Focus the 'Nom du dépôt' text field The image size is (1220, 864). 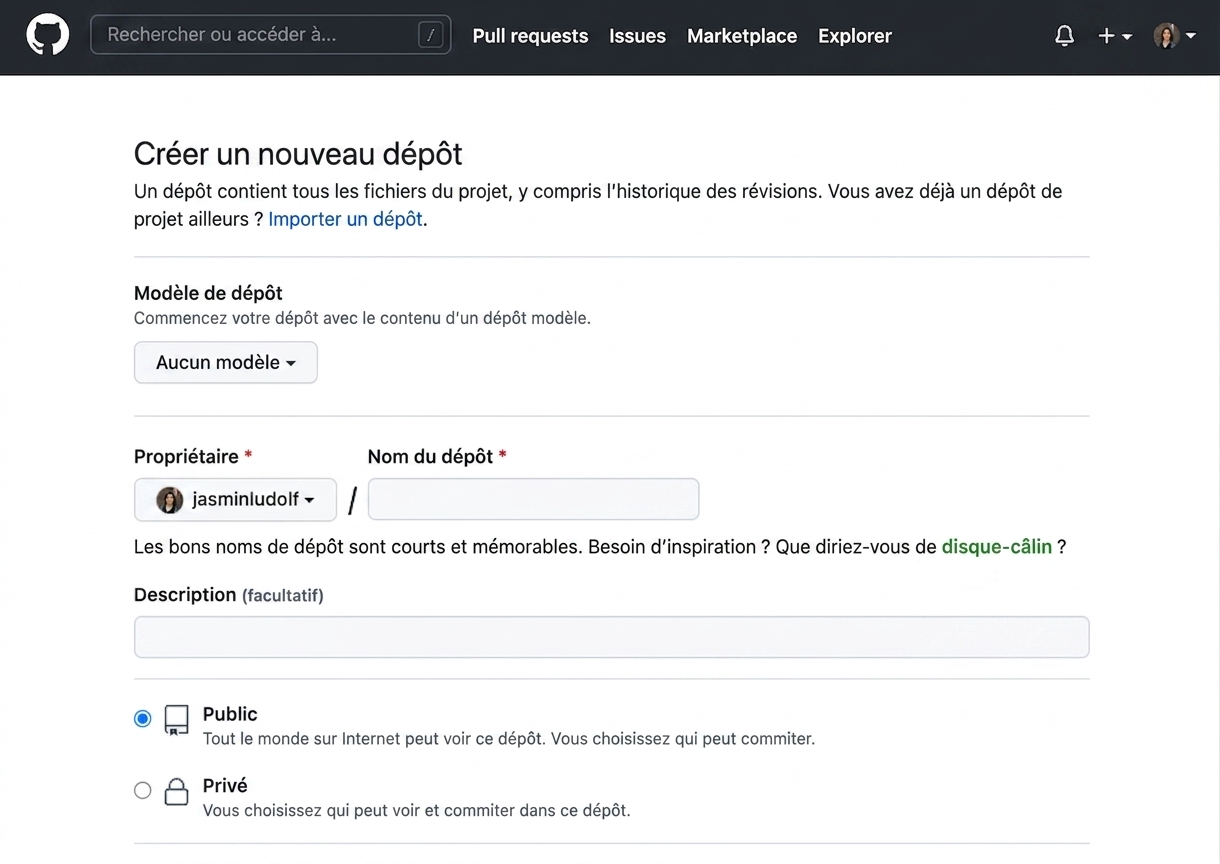[533, 499]
